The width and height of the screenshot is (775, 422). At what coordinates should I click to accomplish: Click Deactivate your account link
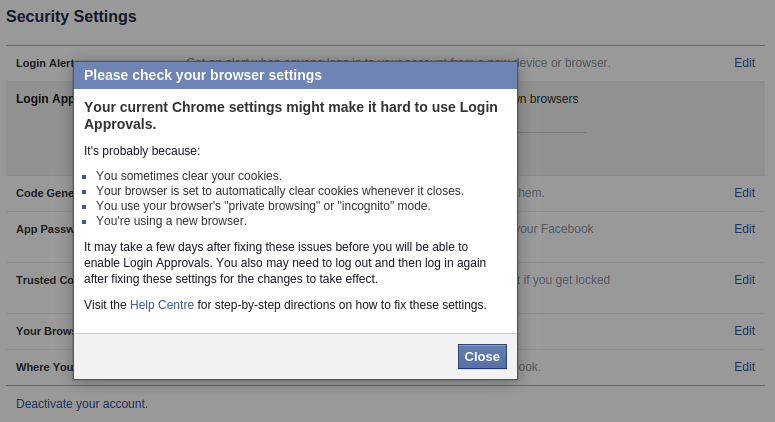82,404
